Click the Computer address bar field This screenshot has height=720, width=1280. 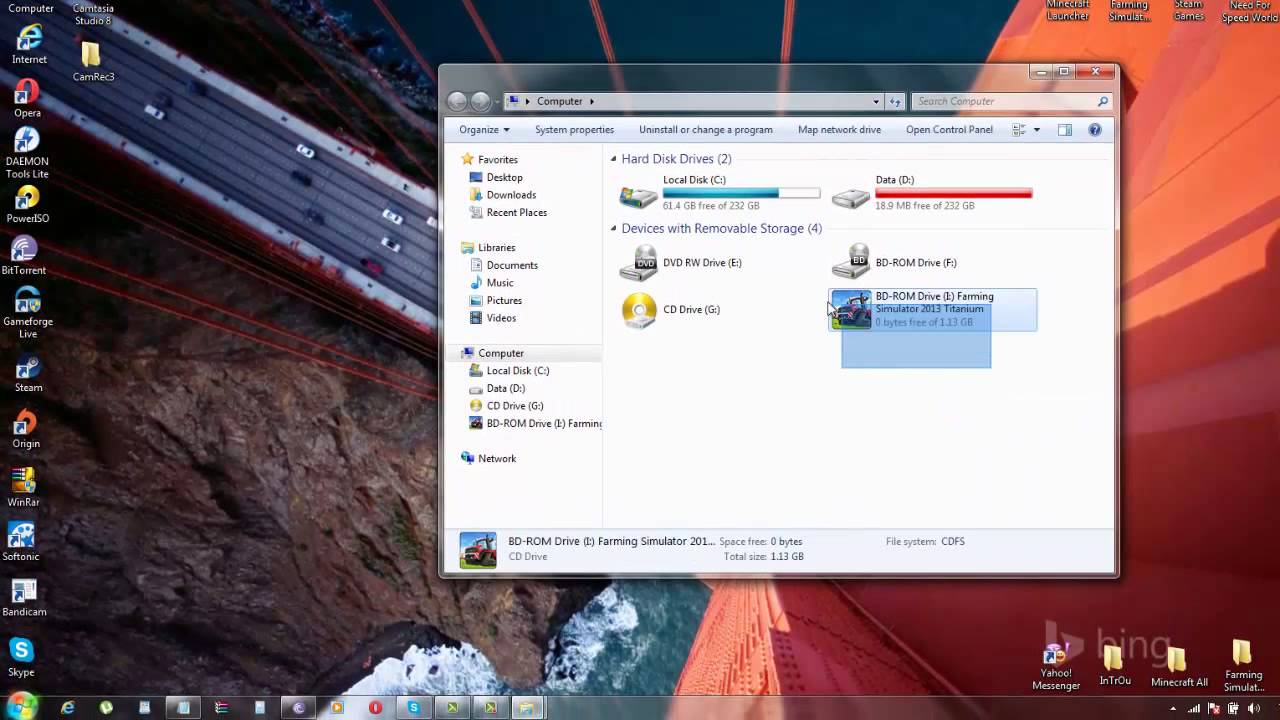(693, 101)
